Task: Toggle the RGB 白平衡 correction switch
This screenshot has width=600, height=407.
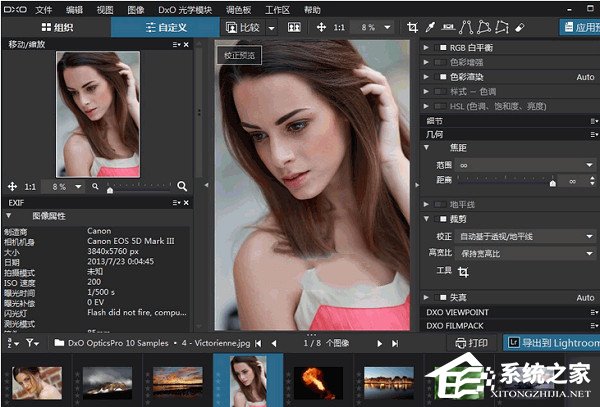Action: 440,47
